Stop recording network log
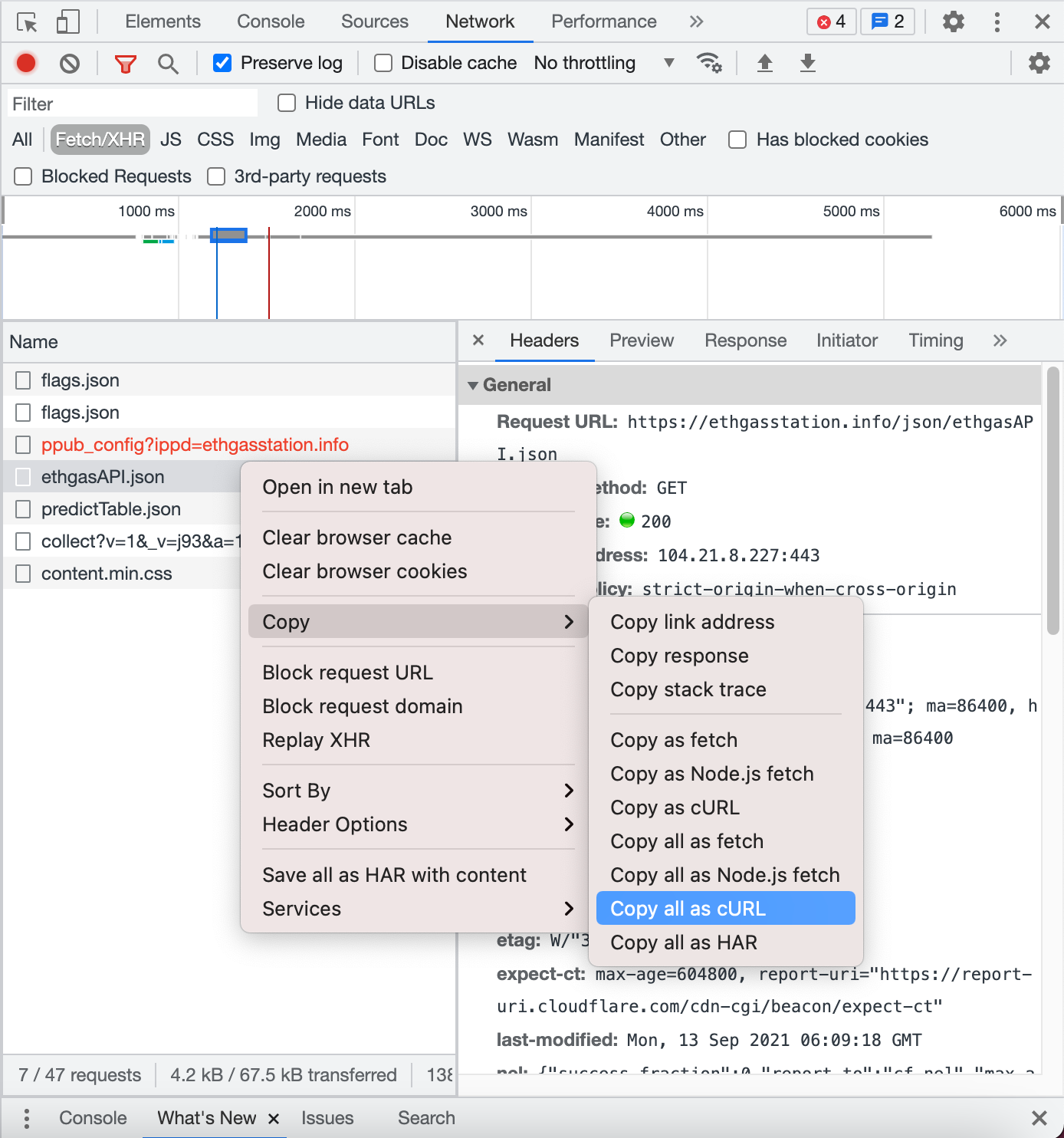This screenshot has height=1138, width=1064. tap(25, 63)
